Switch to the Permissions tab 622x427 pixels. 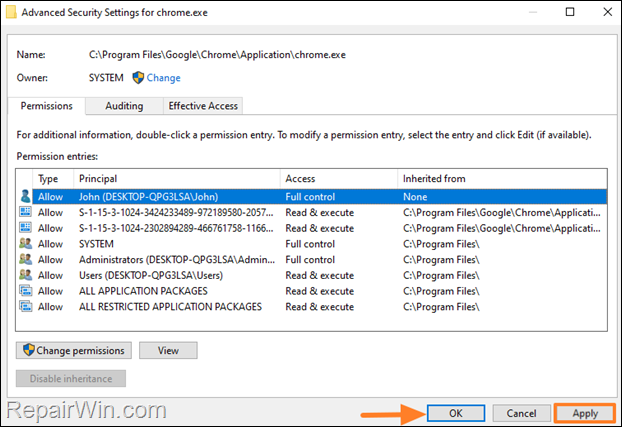coord(46,106)
